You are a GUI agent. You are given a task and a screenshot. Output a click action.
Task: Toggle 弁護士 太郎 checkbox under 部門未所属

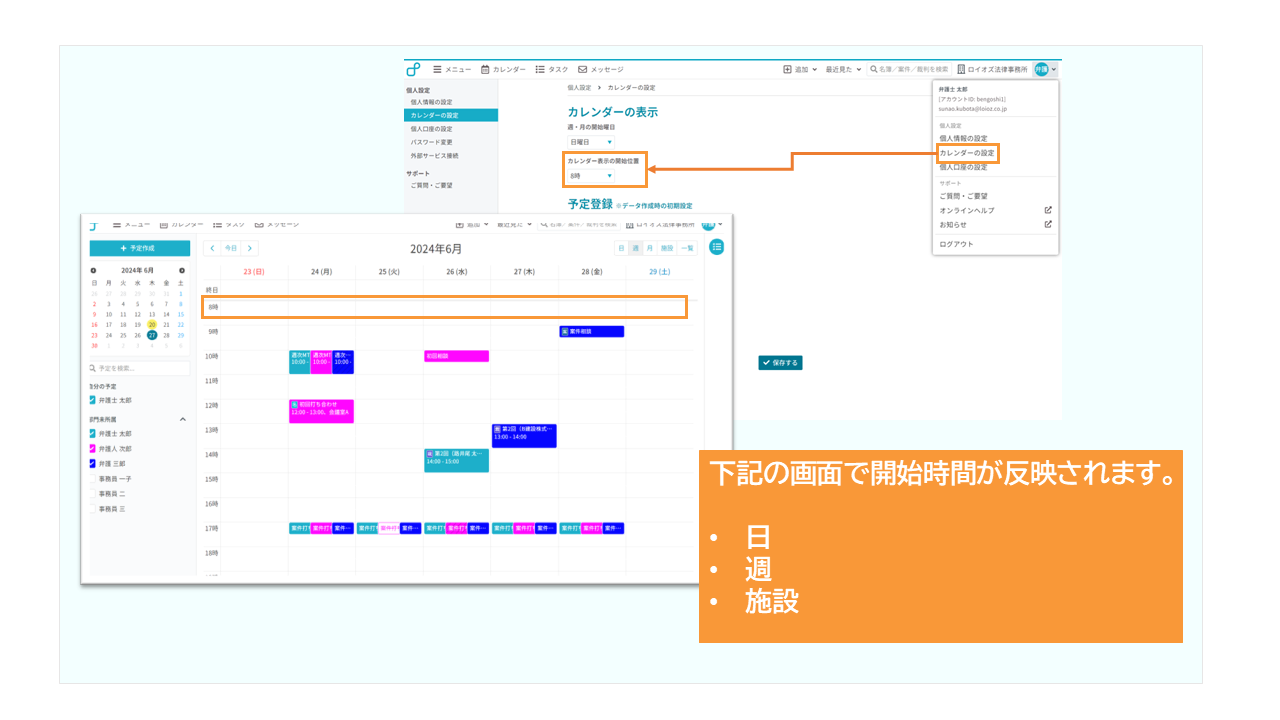click(93, 434)
